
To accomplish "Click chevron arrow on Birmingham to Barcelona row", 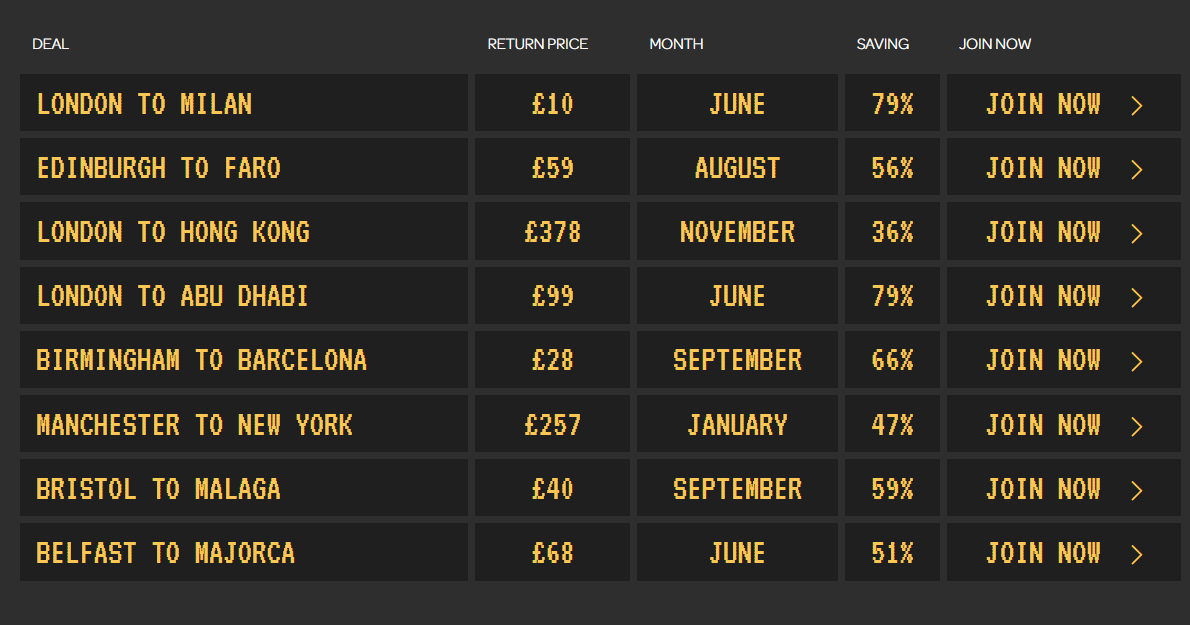I will click(x=1136, y=361).
